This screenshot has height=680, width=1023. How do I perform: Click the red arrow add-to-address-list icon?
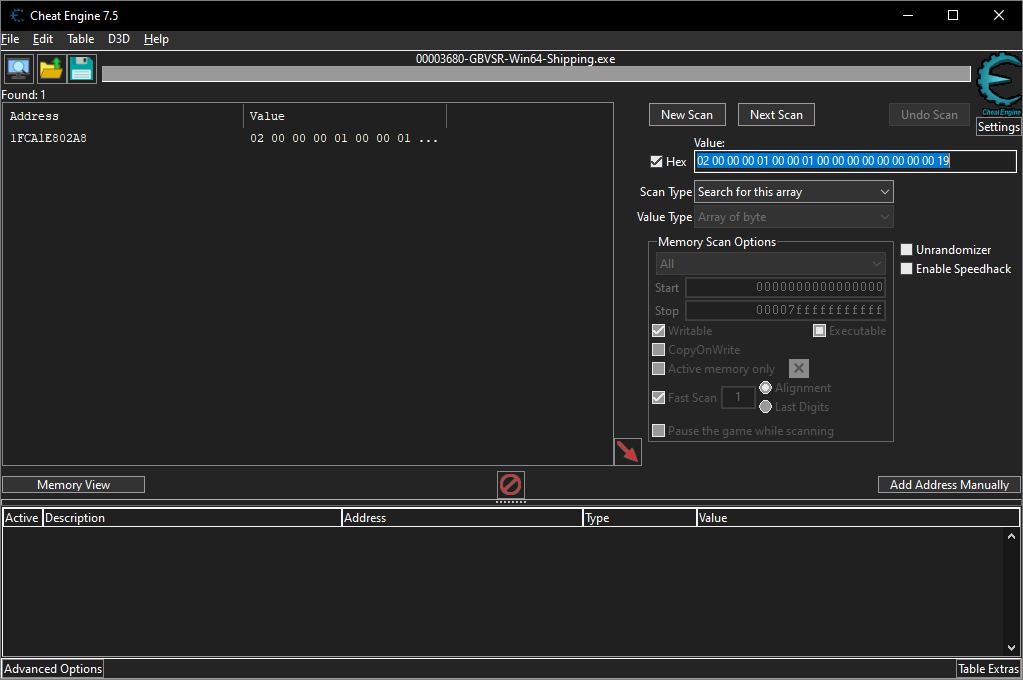point(628,452)
